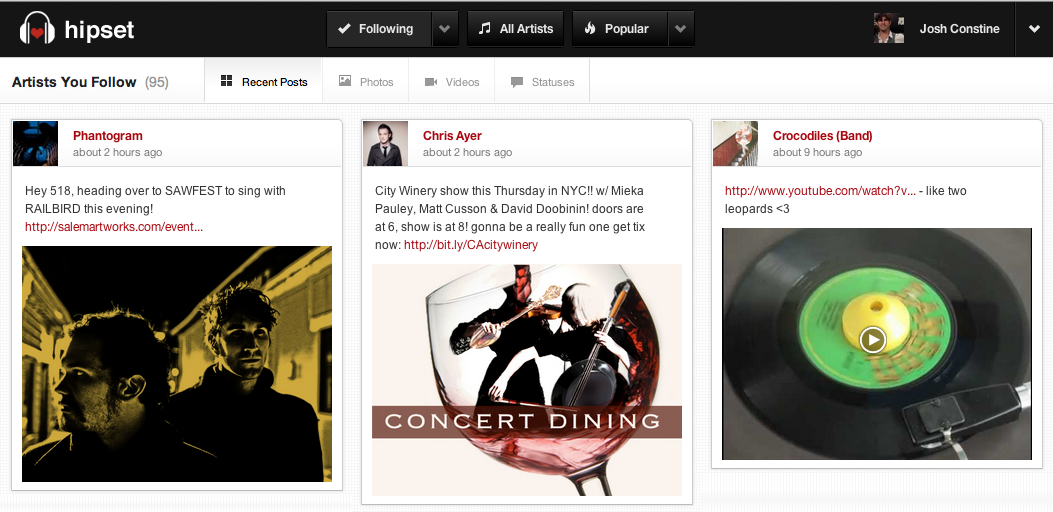Open the Concert Dining wine glass image

[527, 380]
